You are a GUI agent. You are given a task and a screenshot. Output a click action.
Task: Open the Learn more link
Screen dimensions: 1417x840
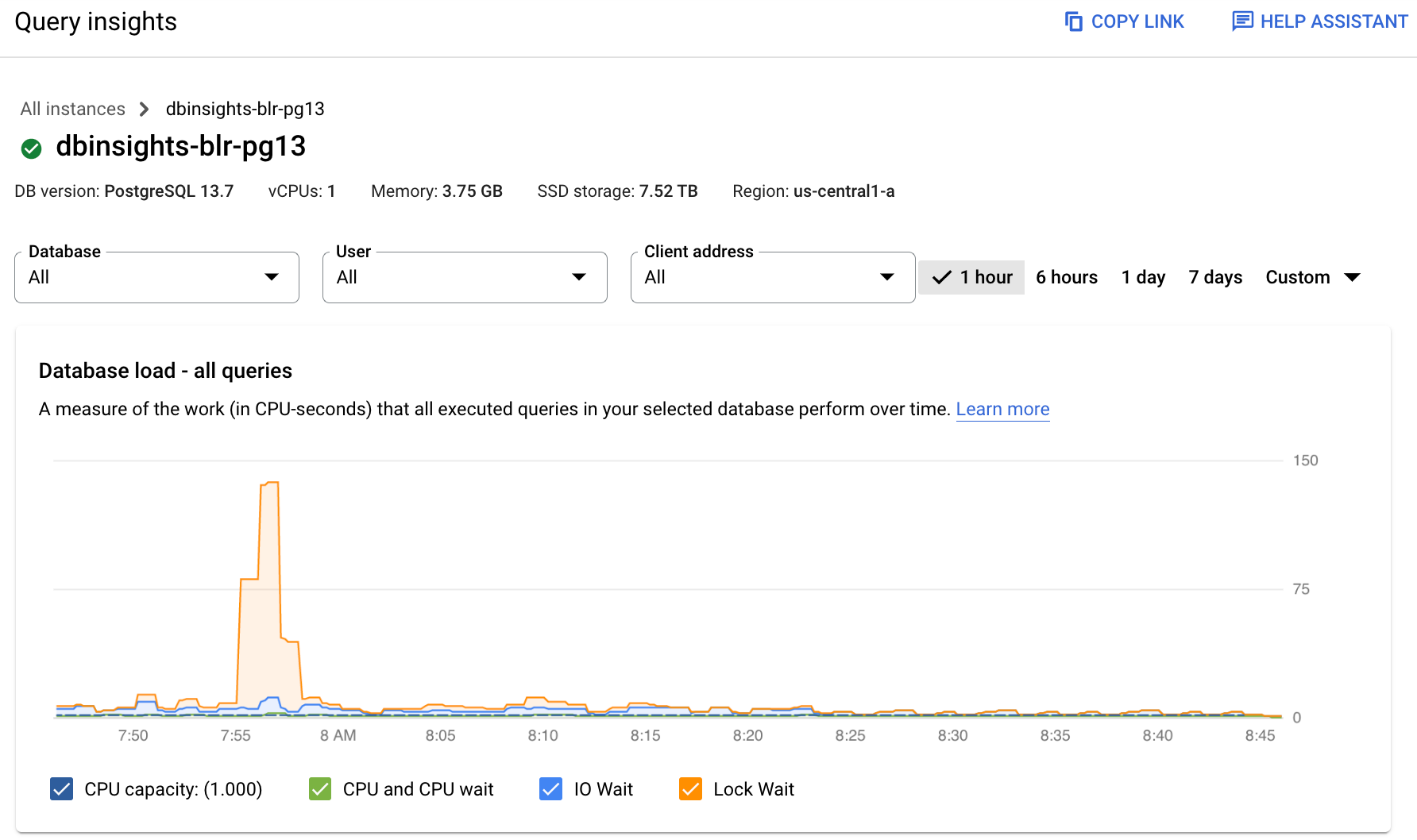click(x=1002, y=409)
